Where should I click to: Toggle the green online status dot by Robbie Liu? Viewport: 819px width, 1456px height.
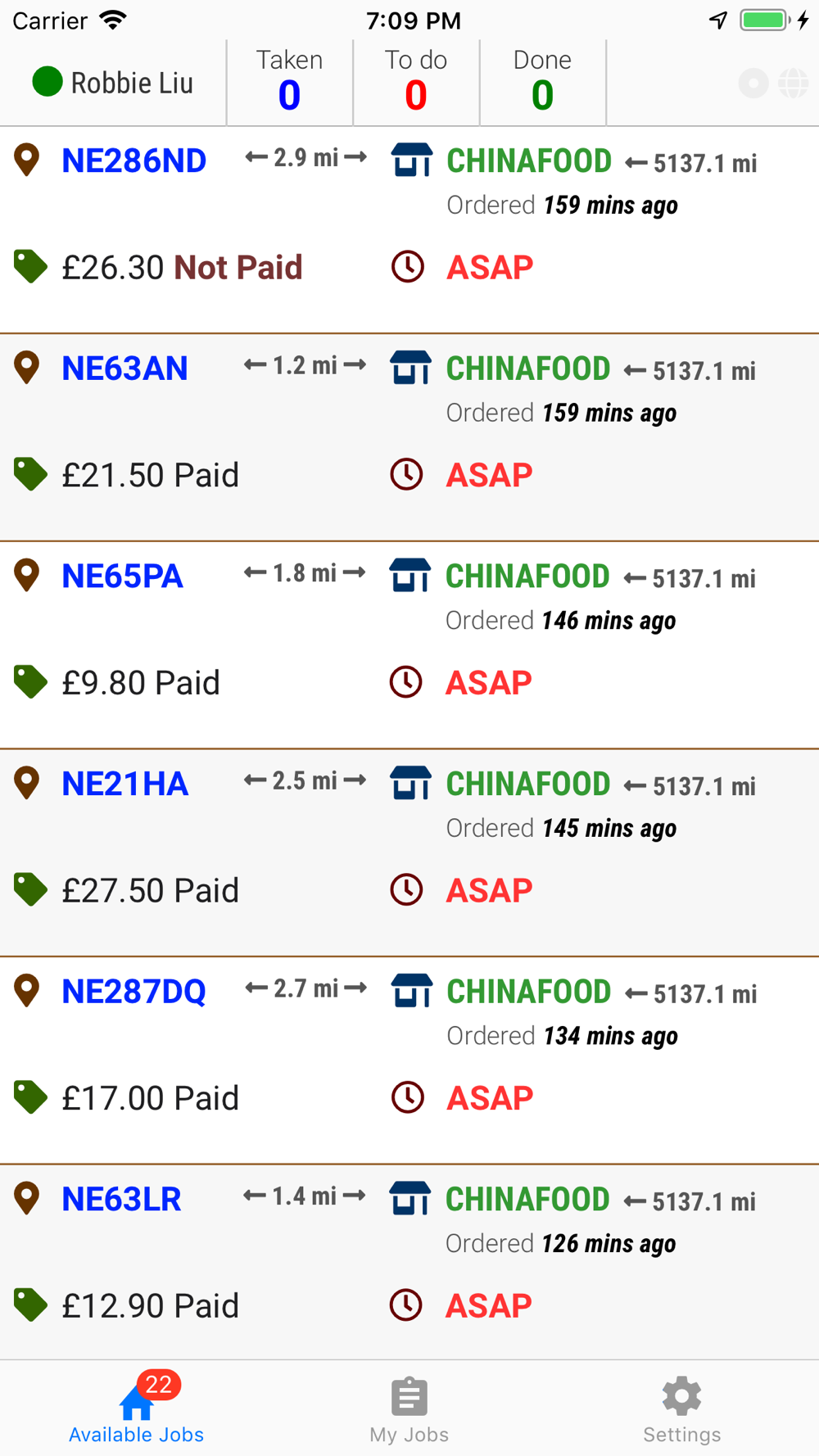coord(48,82)
